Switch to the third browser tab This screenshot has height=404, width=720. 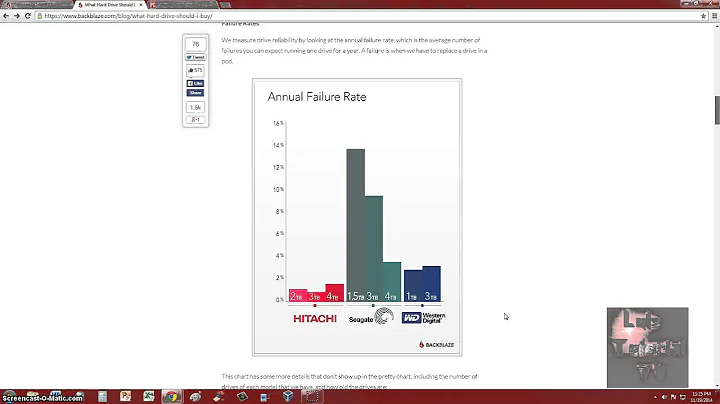pos(183,5)
